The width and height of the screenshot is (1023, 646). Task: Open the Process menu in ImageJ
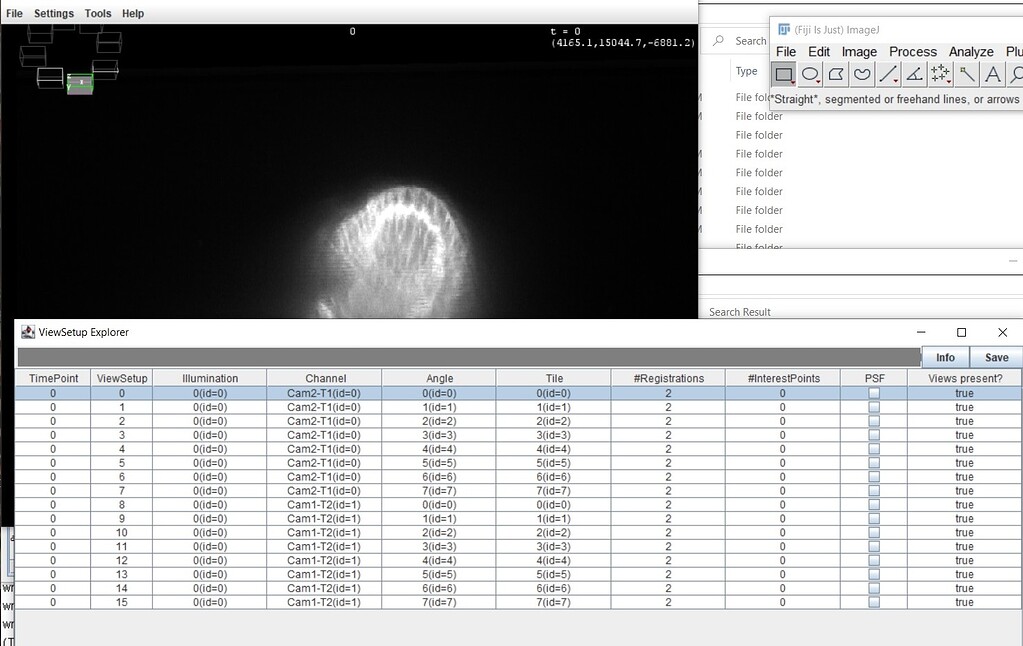click(911, 51)
